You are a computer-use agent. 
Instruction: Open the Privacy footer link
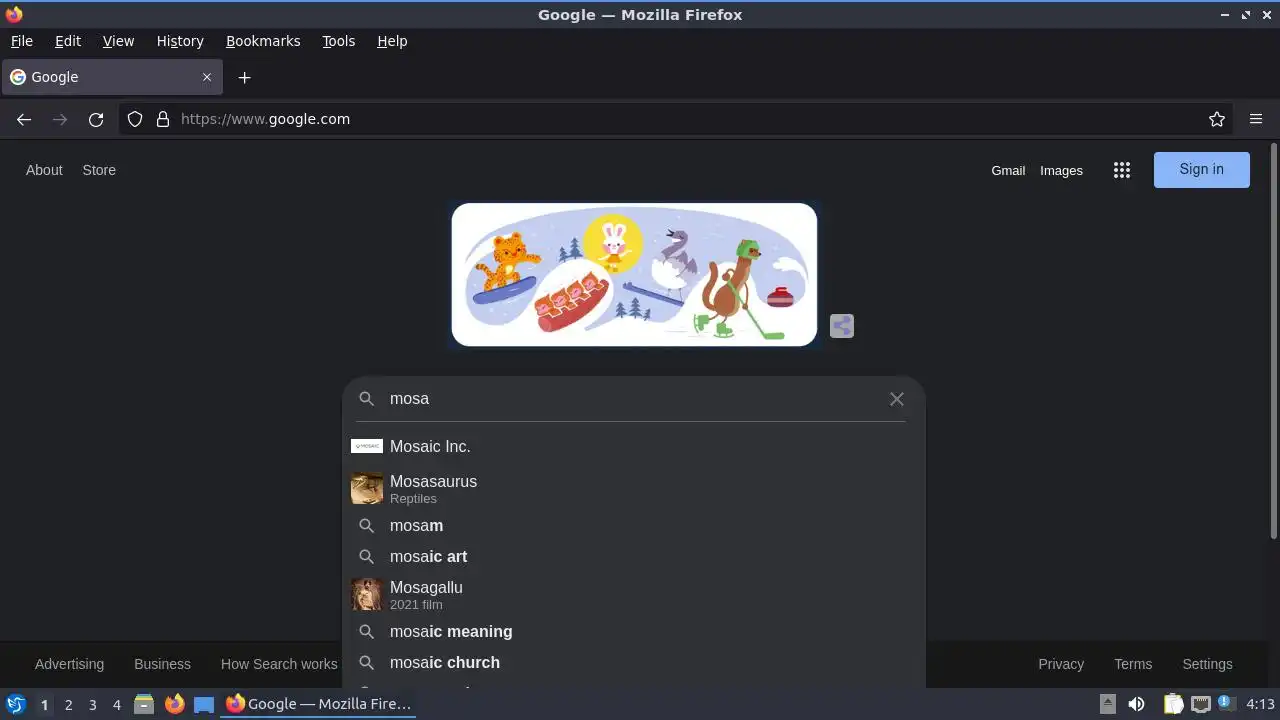tap(1061, 664)
